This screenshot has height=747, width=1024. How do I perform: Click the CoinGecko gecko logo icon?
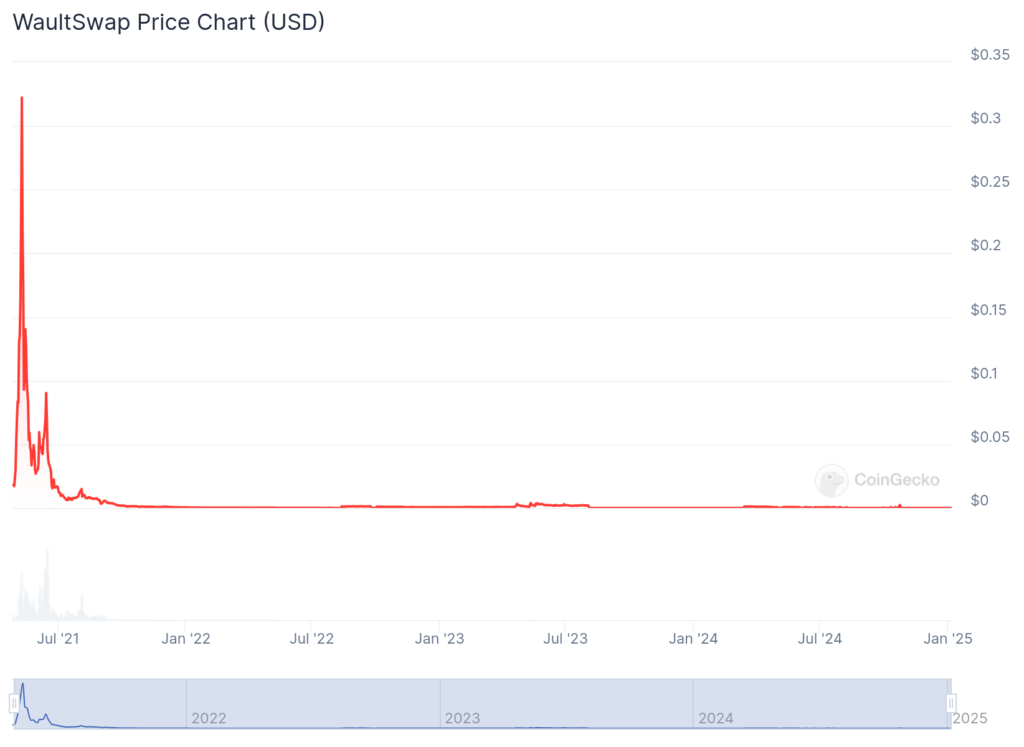(831, 480)
